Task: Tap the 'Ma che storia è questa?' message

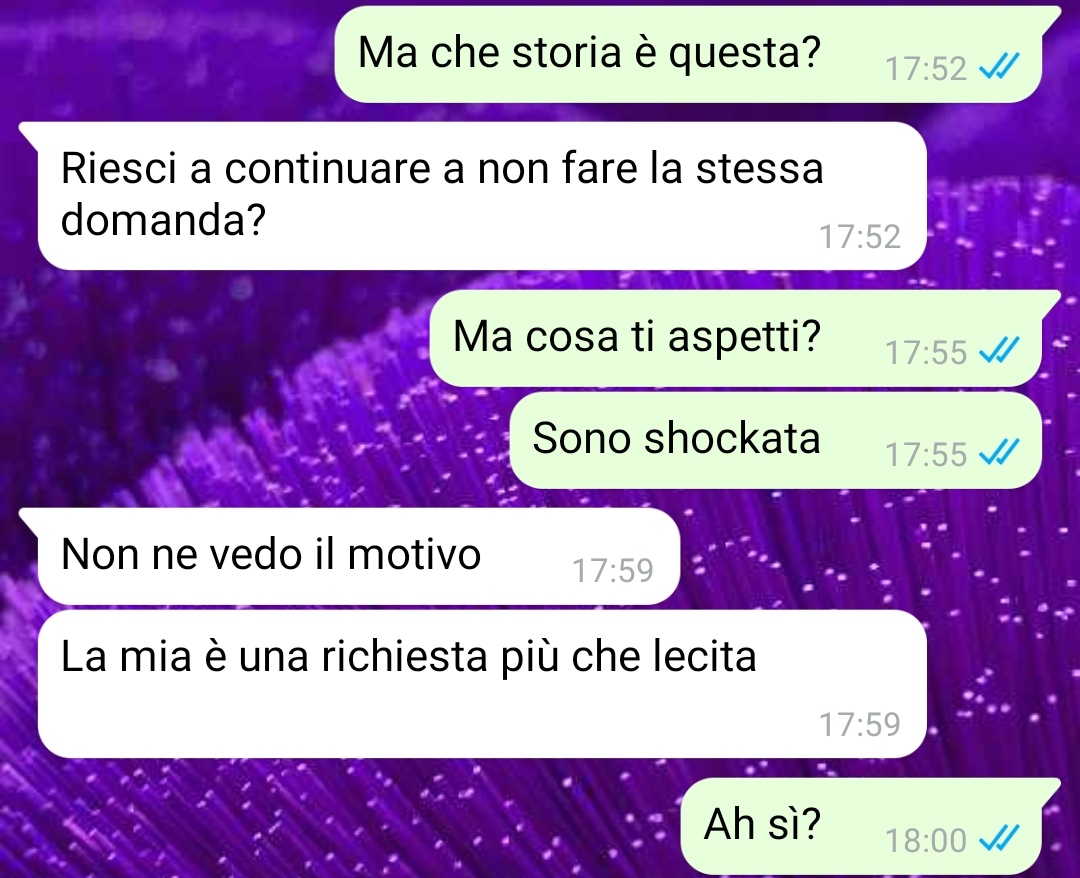Action: (687, 55)
